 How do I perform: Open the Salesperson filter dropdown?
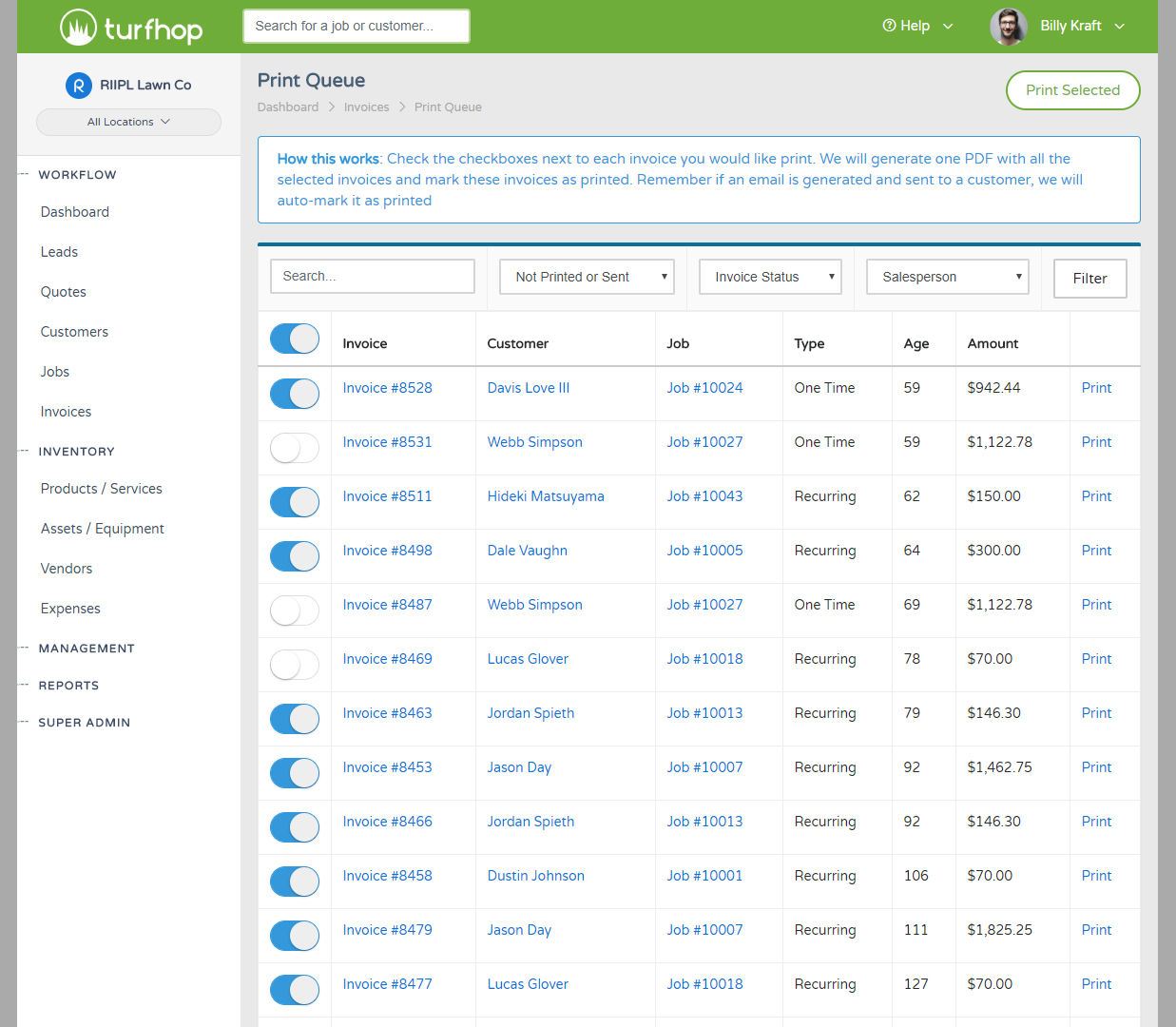point(947,277)
